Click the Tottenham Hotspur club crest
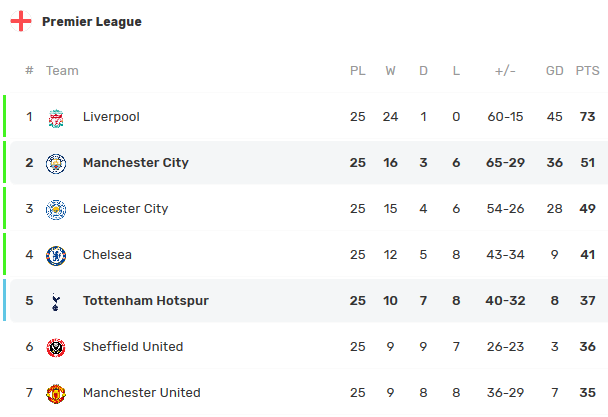Image resolution: width=608 pixels, height=417 pixels. coord(56,301)
